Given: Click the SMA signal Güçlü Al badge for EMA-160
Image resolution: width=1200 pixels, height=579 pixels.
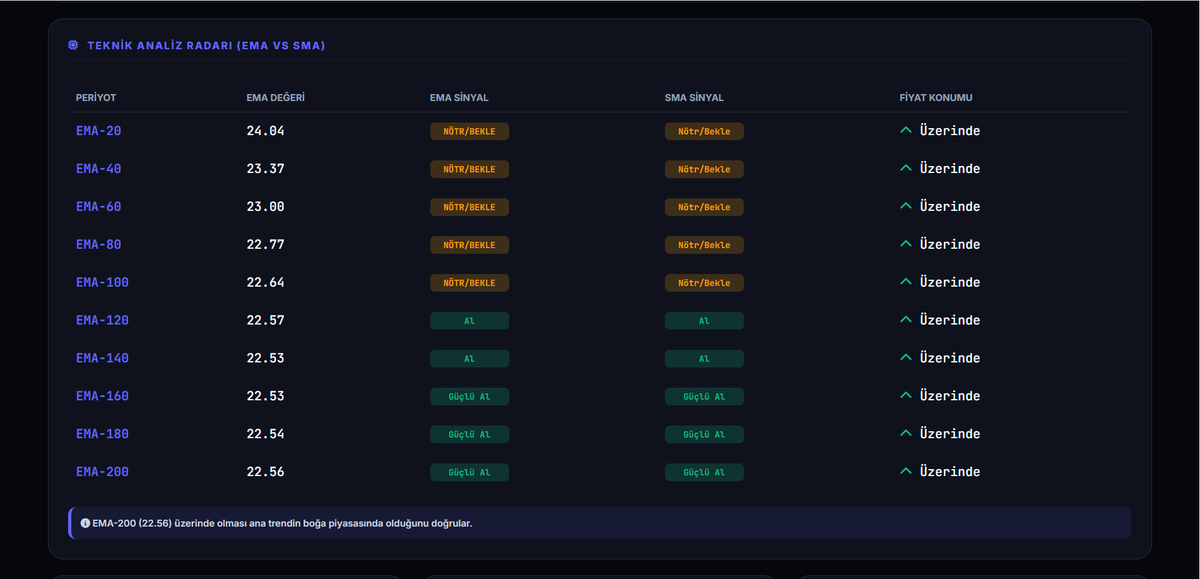Looking at the screenshot, I should [704, 396].
